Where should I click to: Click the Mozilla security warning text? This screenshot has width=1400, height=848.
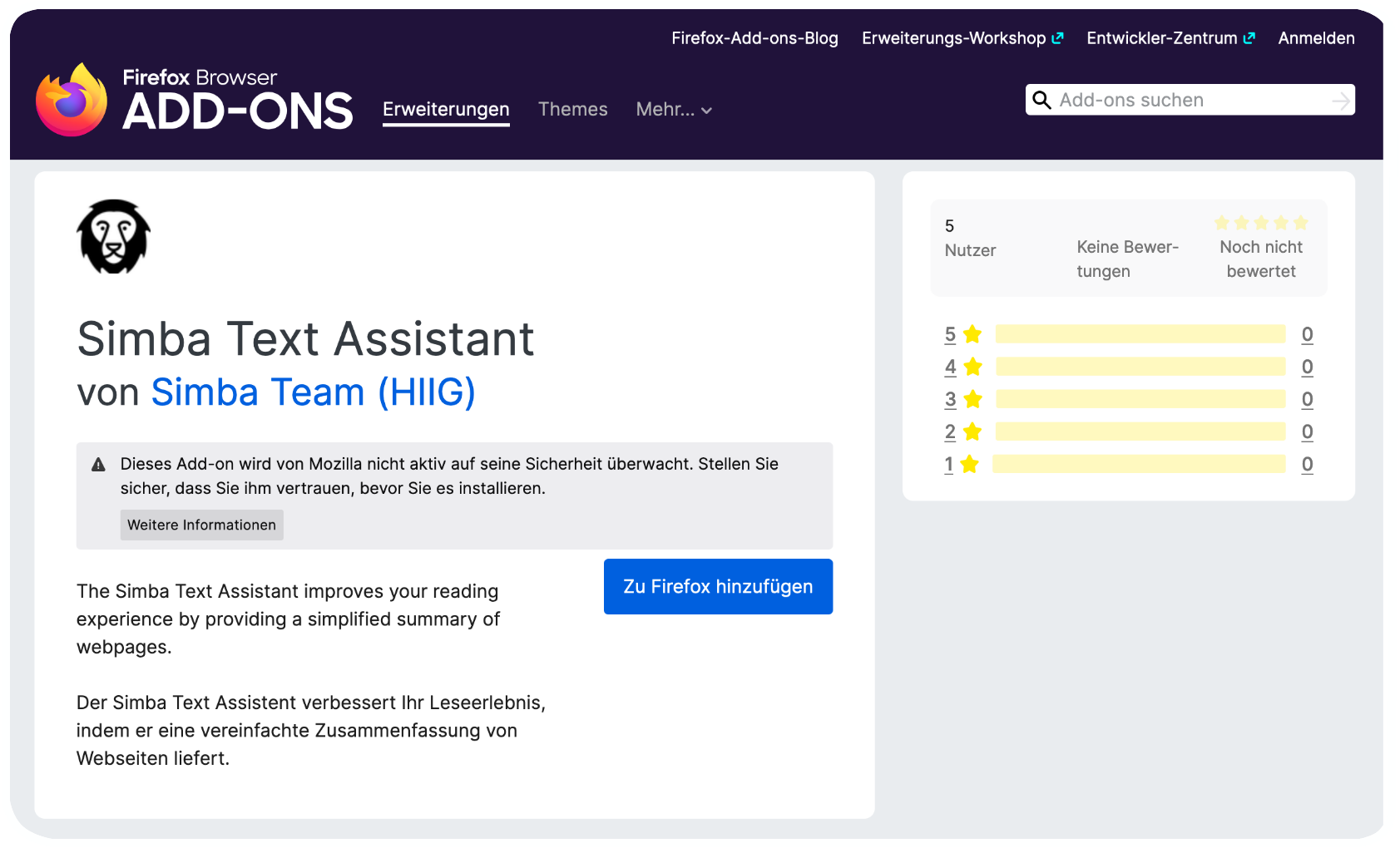click(x=449, y=476)
